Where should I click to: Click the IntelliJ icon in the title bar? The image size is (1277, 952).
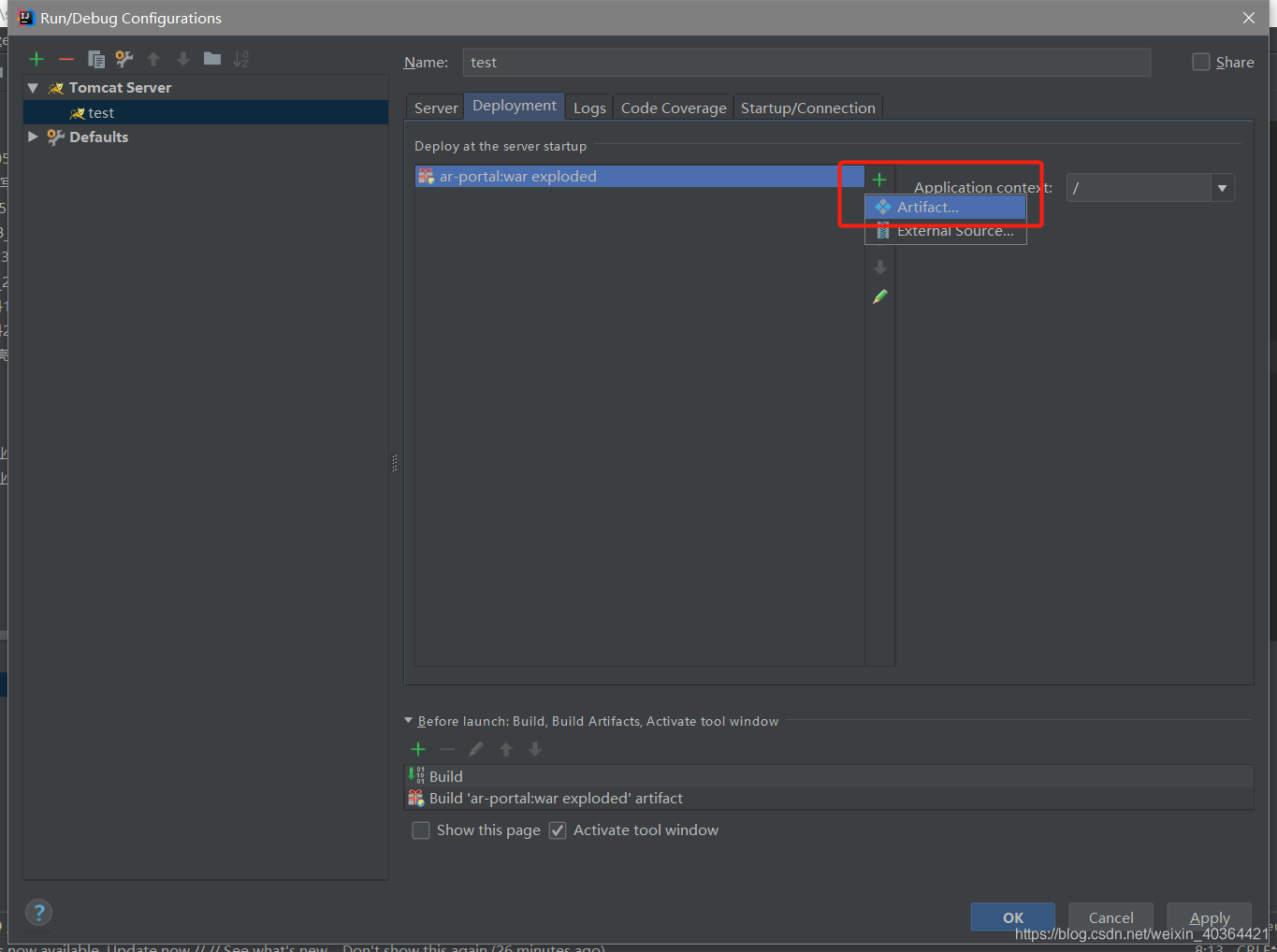pyautogui.click(x=25, y=18)
